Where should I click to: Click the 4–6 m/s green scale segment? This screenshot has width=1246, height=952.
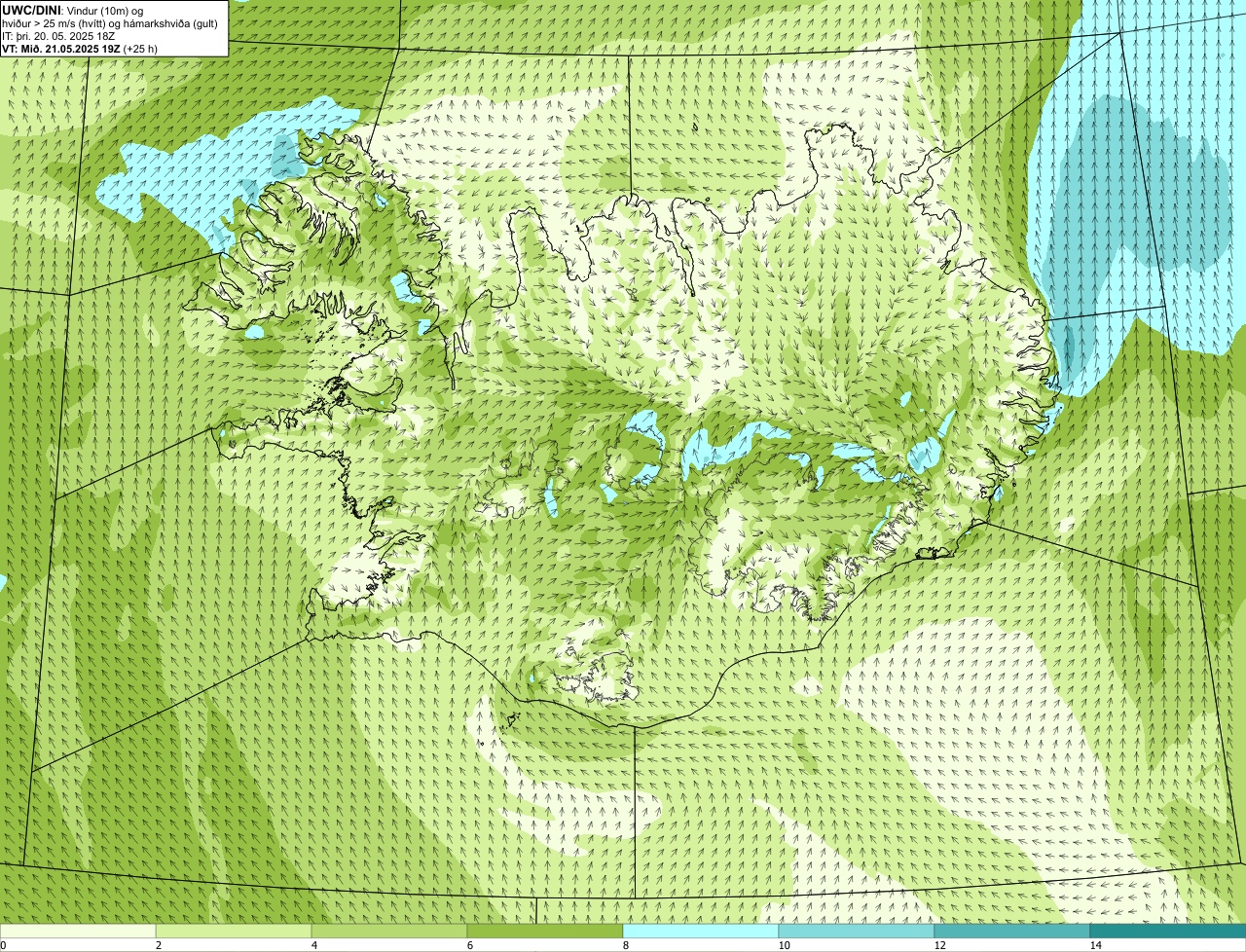pos(389,931)
